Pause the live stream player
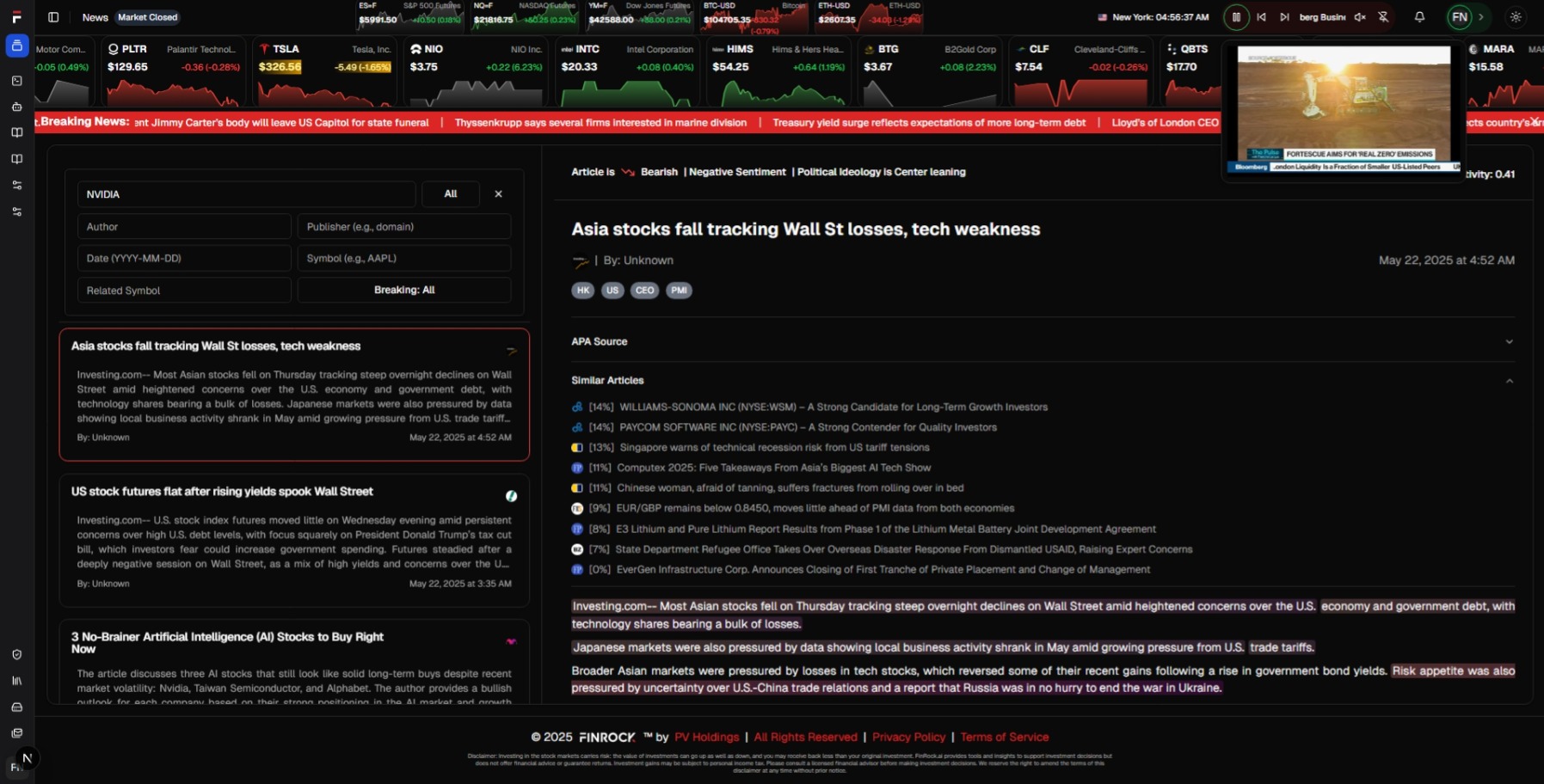The width and height of the screenshot is (1544, 784). tap(1236, 17)
